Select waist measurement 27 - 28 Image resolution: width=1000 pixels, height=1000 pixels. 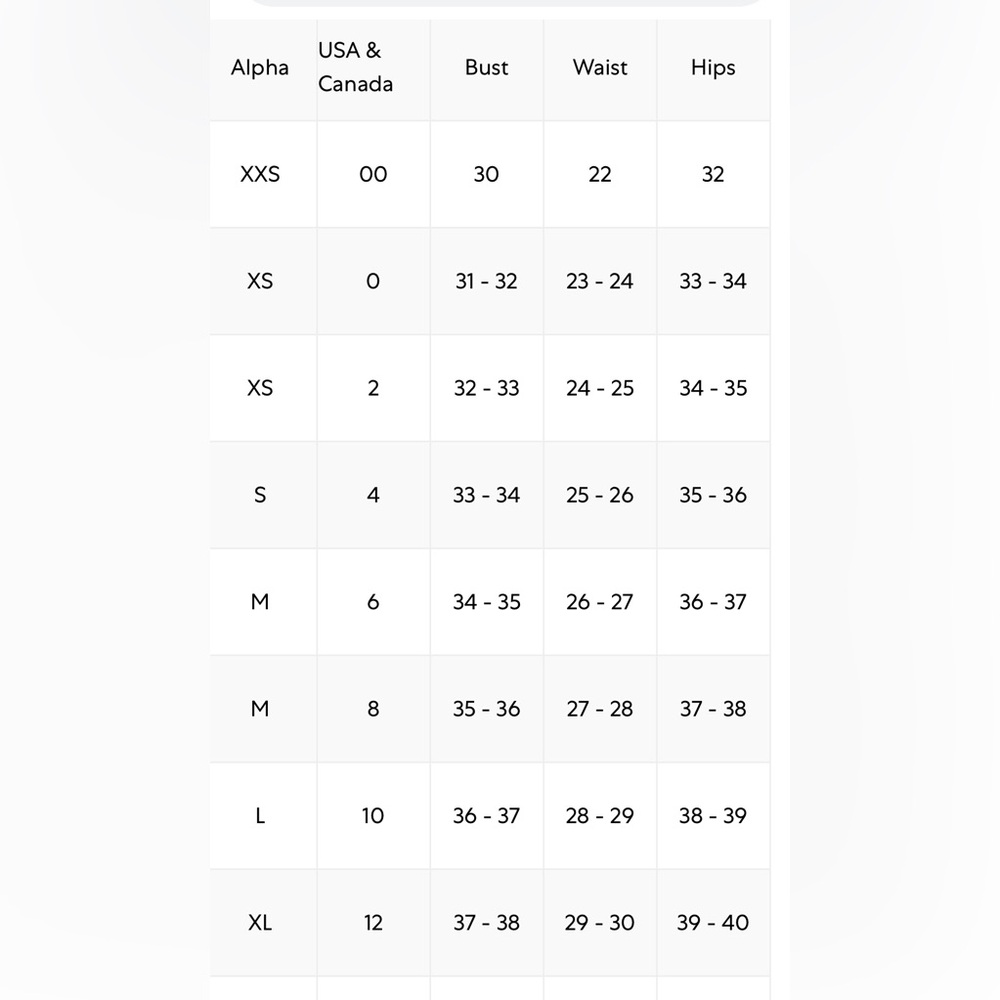599,709
